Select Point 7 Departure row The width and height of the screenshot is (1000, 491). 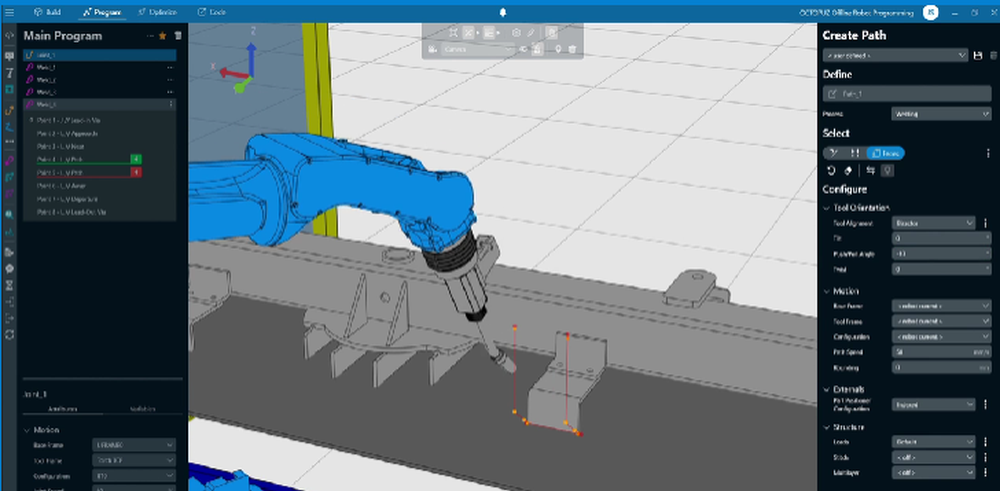pyautogui.click(x=99, y=199)
